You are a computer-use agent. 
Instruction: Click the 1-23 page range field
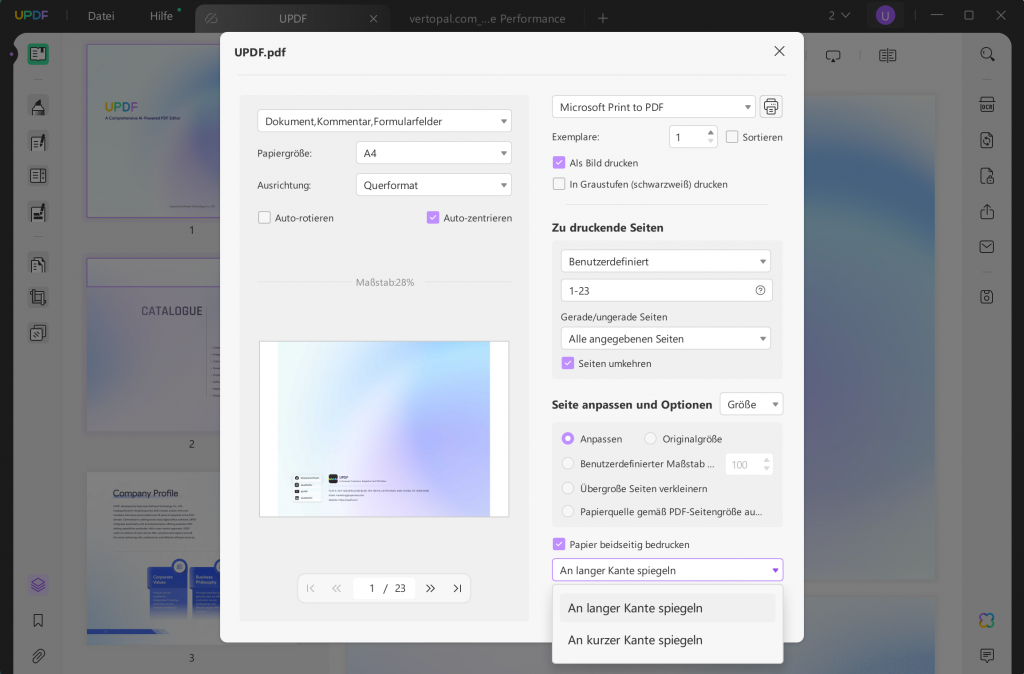point(666,291)
